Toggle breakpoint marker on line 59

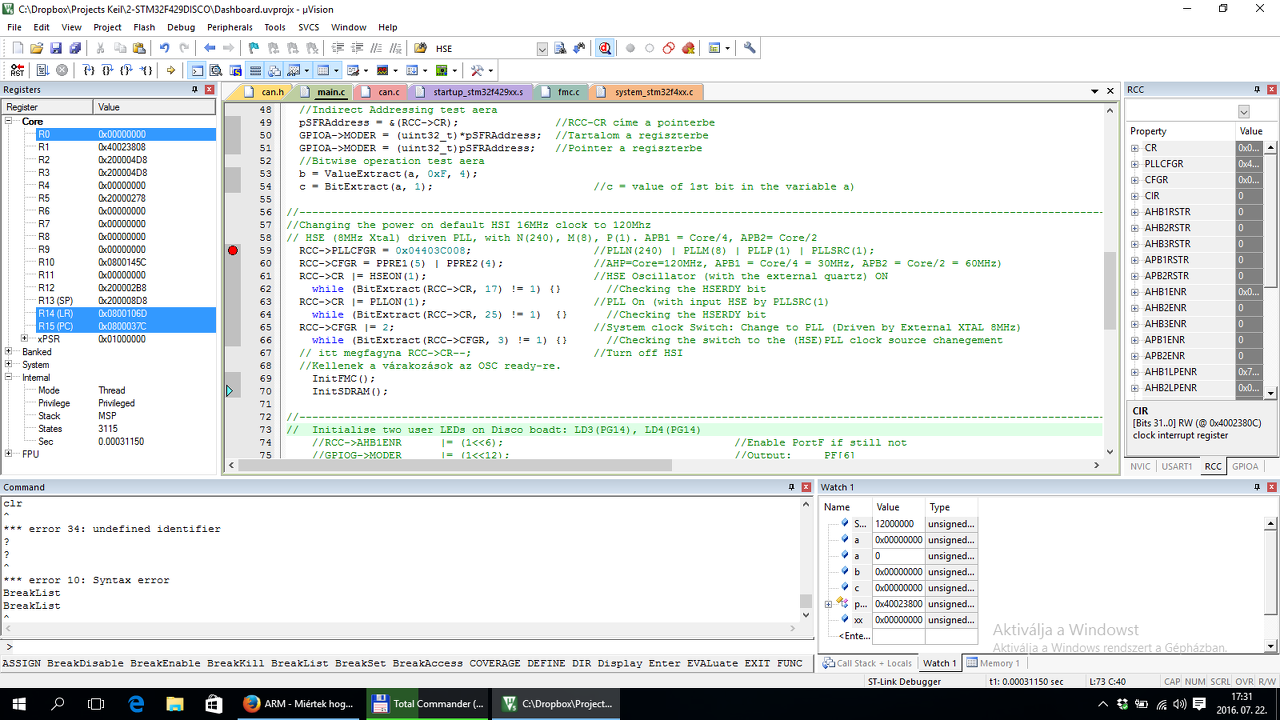click(233, 251)
